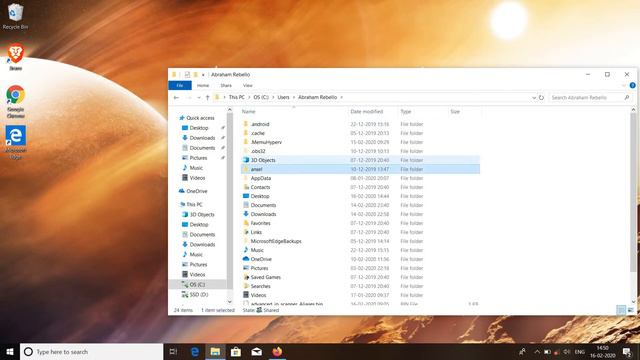
Task: Expand chevron after Abraham Rebello in path
Action: pos(342,98)
